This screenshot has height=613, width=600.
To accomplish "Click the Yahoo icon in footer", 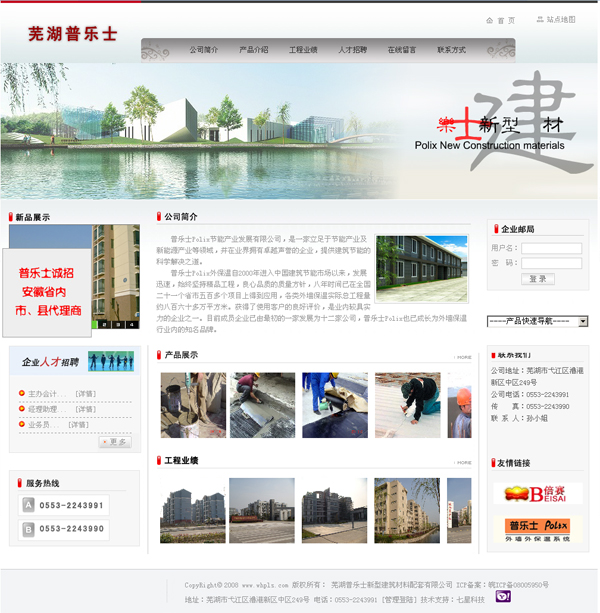I will (x=502, y=597).
